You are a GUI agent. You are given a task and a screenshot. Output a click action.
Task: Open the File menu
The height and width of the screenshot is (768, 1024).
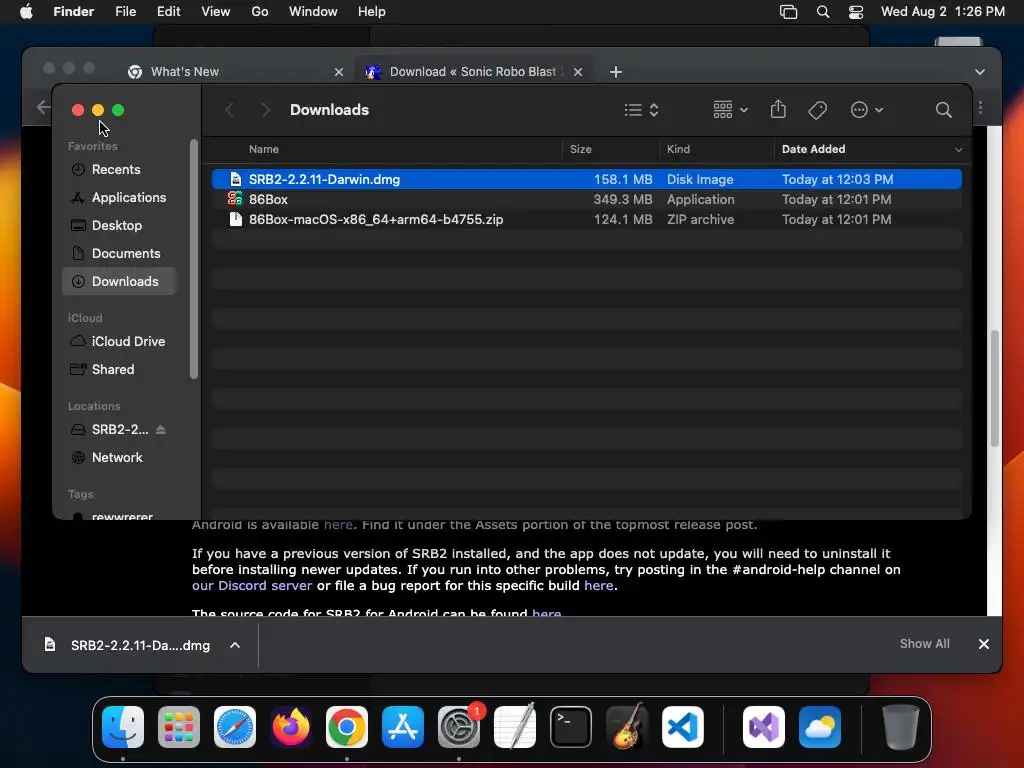(x=125, y=12)
